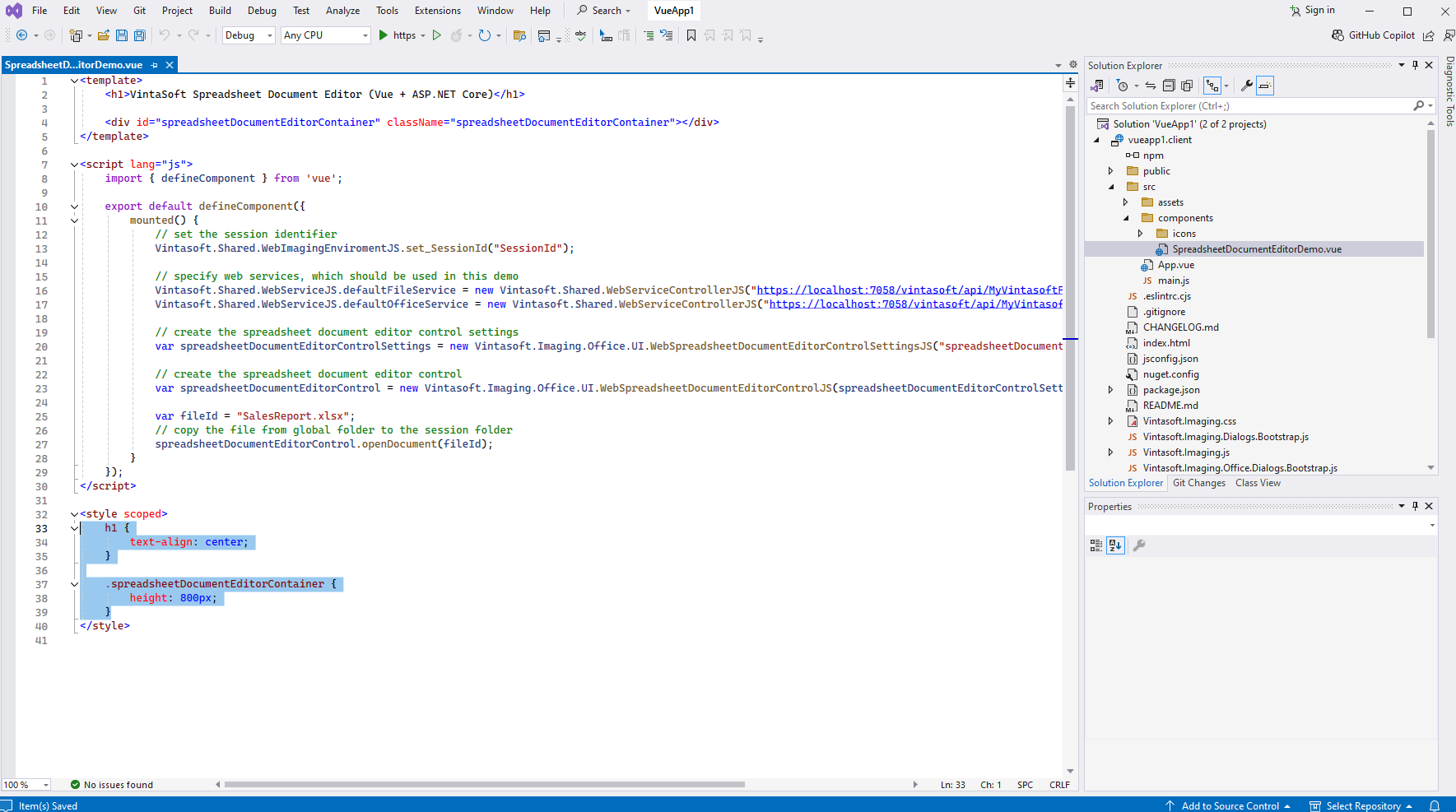Click the horizontal scrollbar thumb of the editor
This screenshot has height=812, width=1456.
coord(484,785)
